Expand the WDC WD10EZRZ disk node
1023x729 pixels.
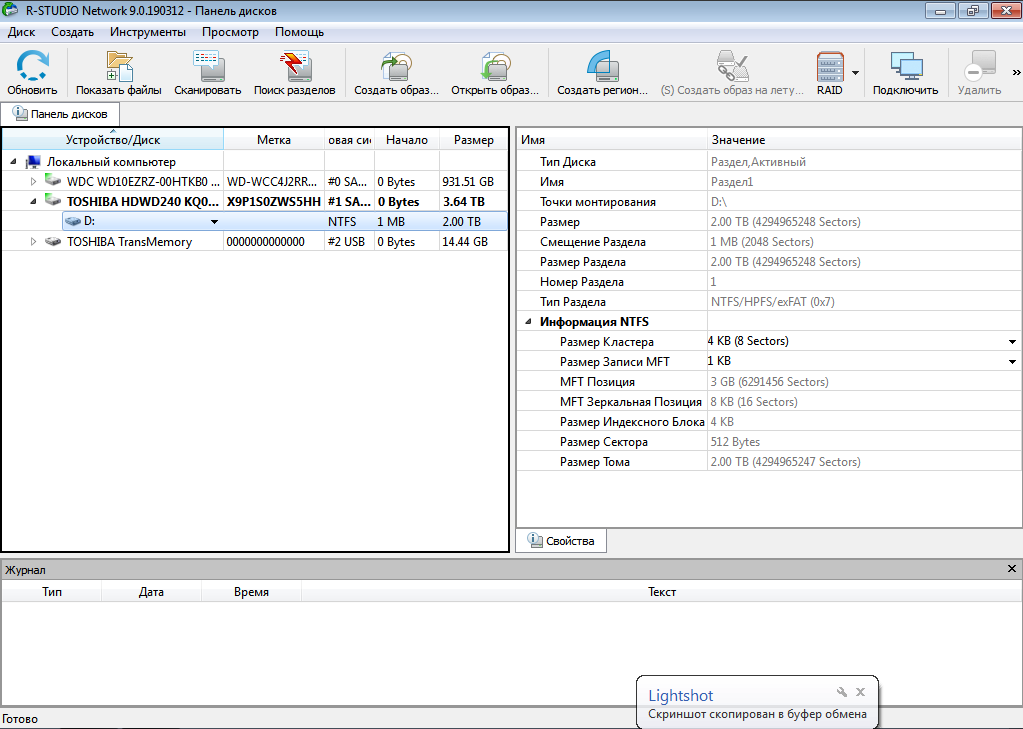[x=33, y=182]
